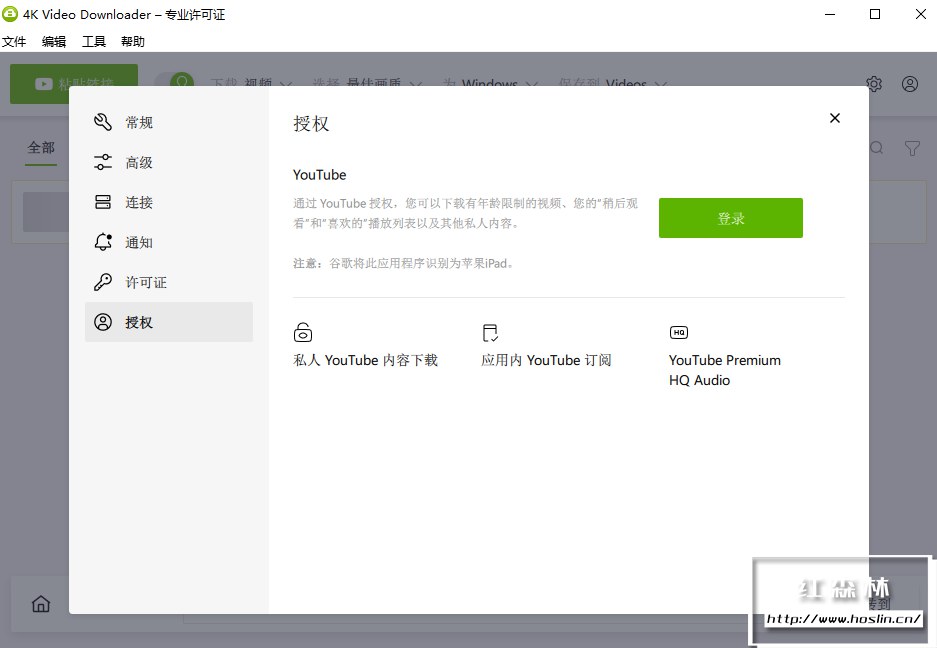
Task: Click the YouTube Premium HQ Audio label
Action: (725, 370)
